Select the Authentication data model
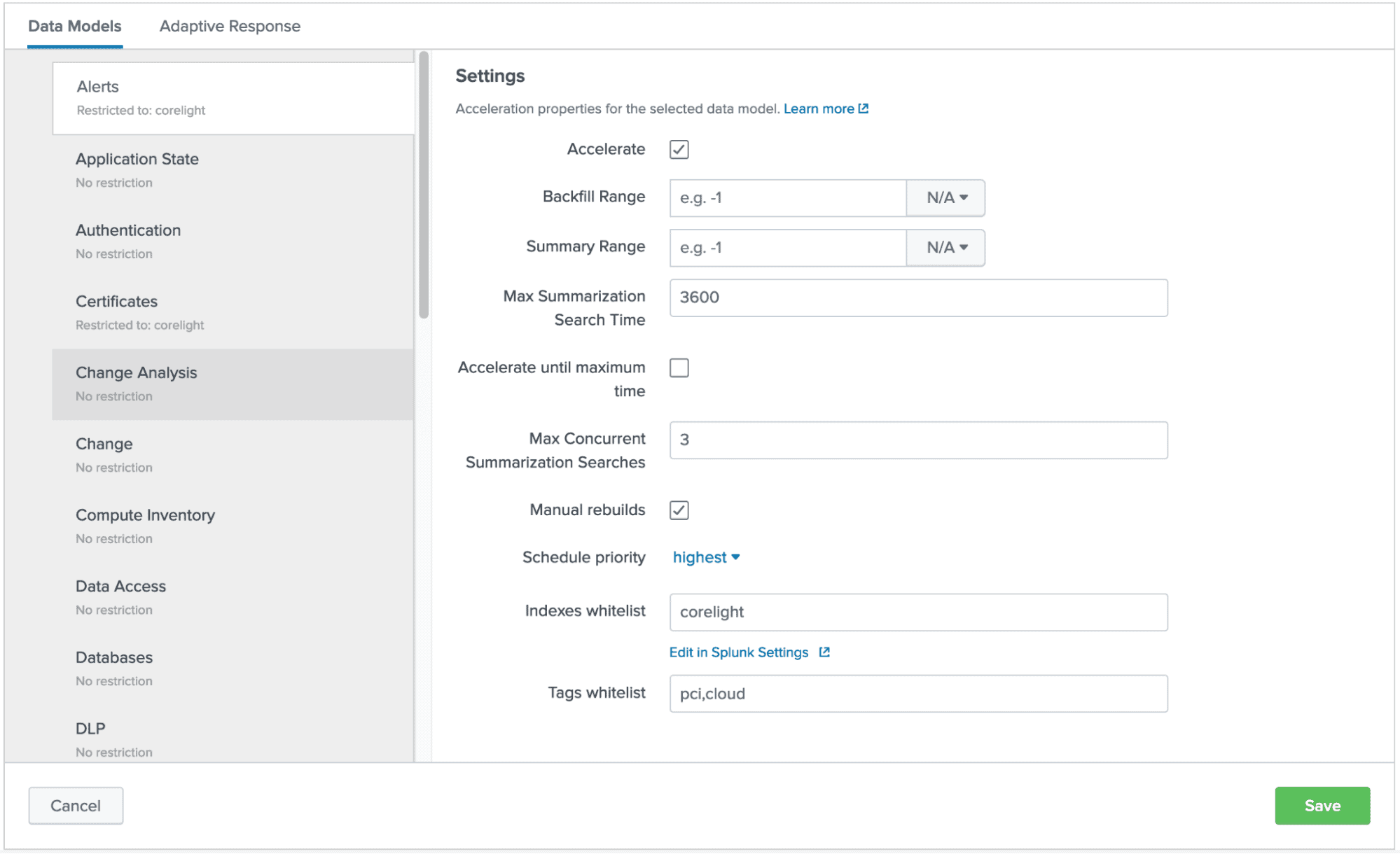The image size is (1400, 854). [128, 230]
